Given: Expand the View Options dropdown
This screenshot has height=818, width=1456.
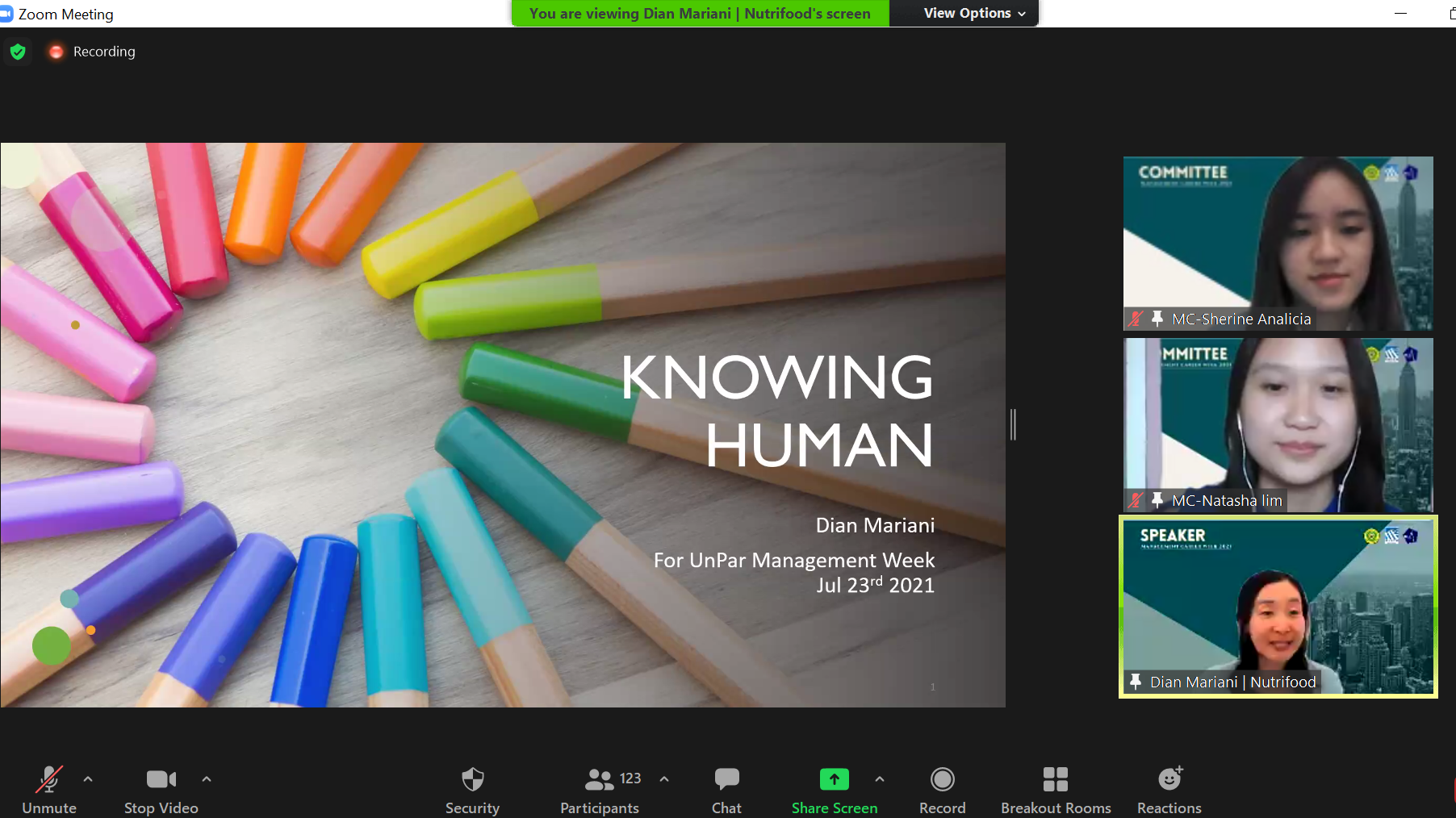Looking at the screenshot, I should click(x=974, y=14).
